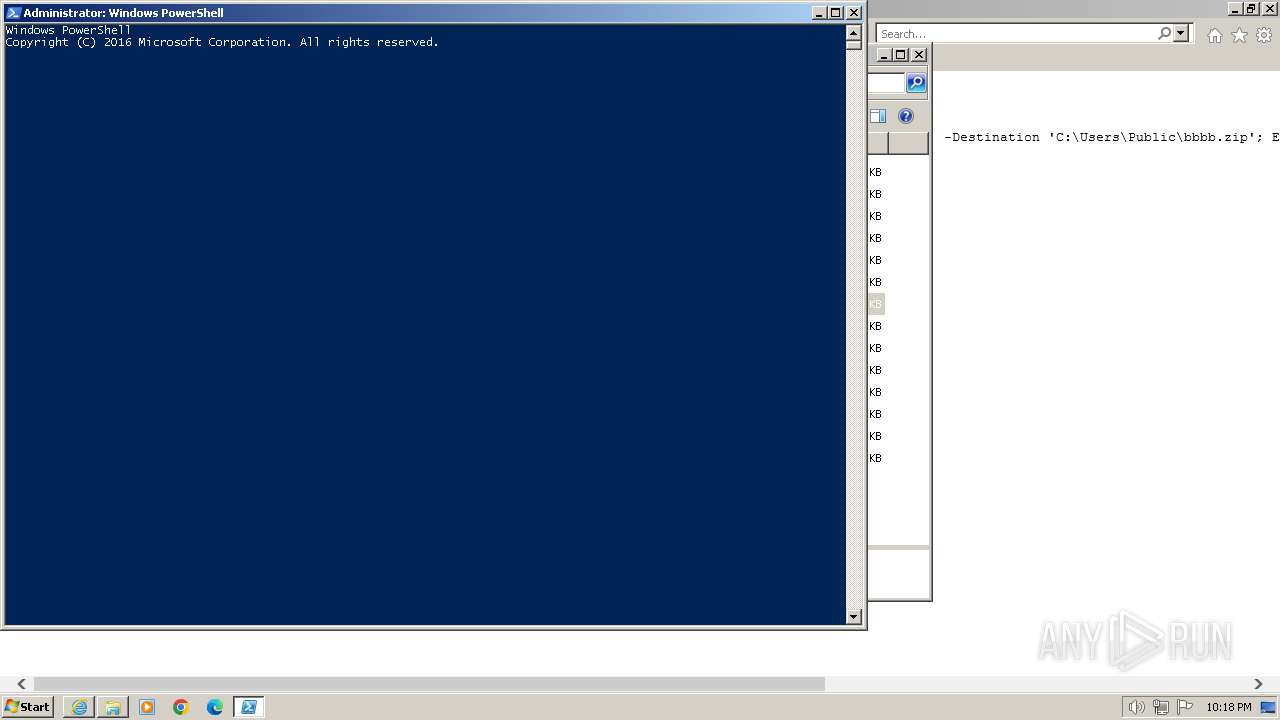1280x720 pixels.
Task: Maximize the background Explorer window
Action: [901, 55]
